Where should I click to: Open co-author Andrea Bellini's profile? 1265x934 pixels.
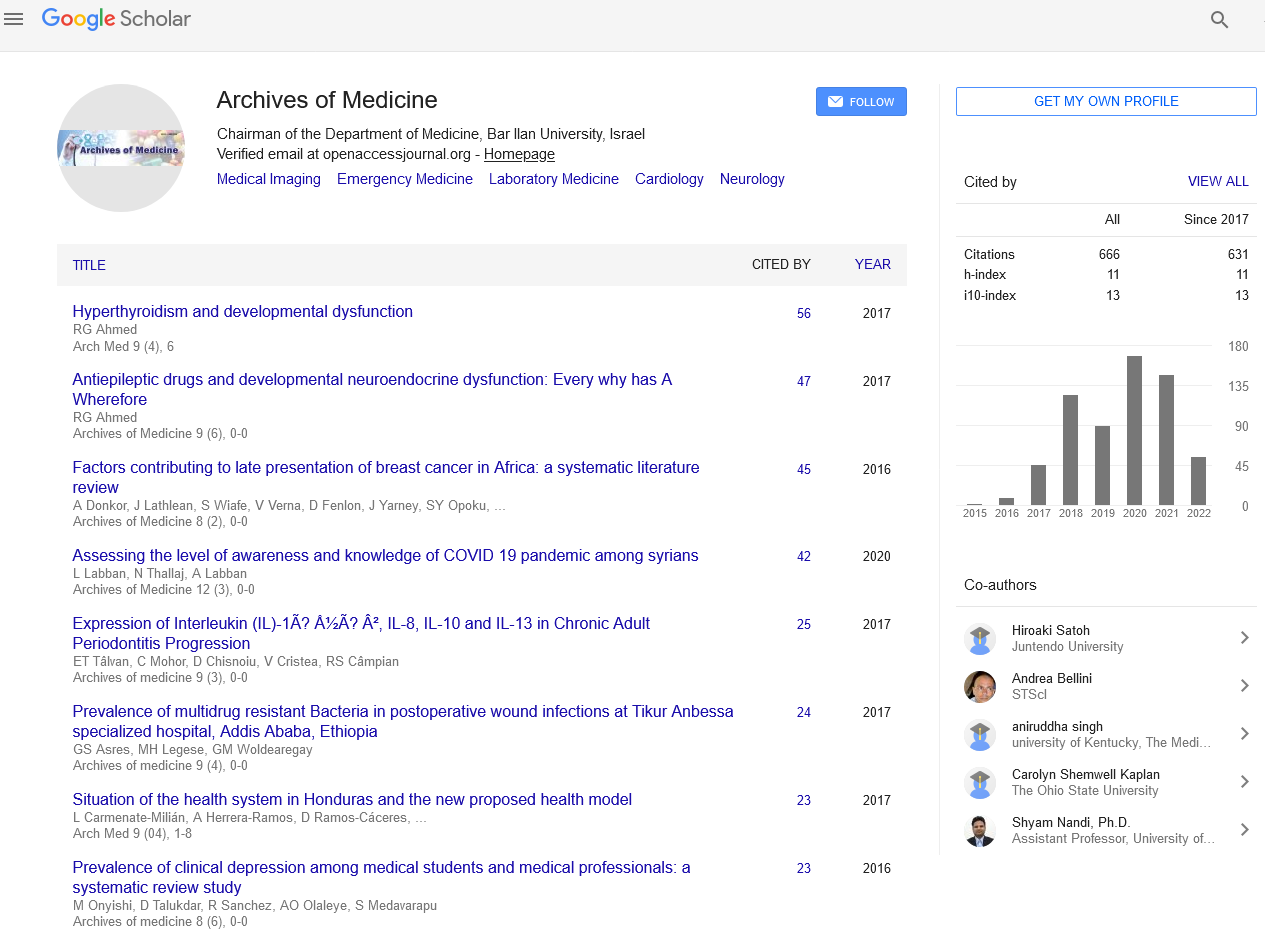tap(1052, 679)
